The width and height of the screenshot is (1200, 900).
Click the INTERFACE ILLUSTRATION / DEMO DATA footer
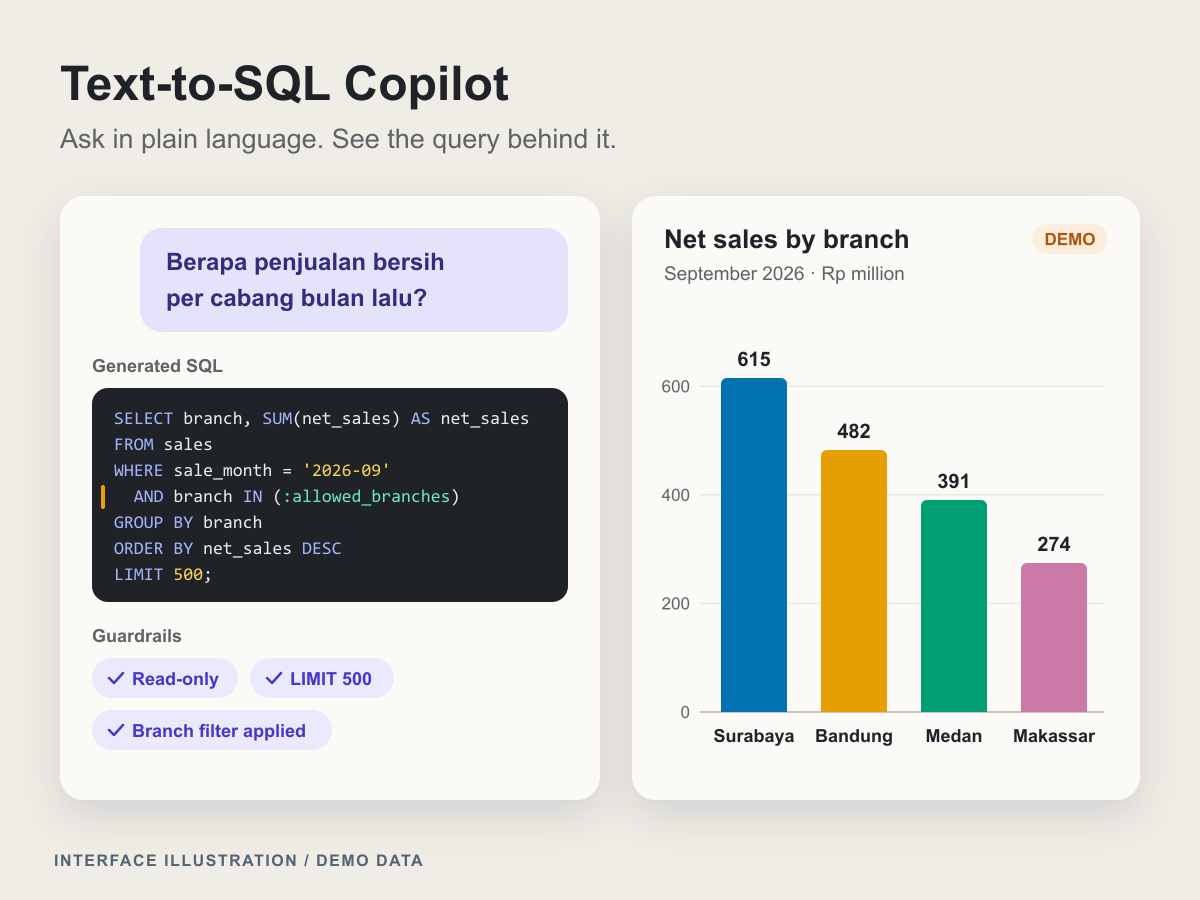[x=239, y=860]
